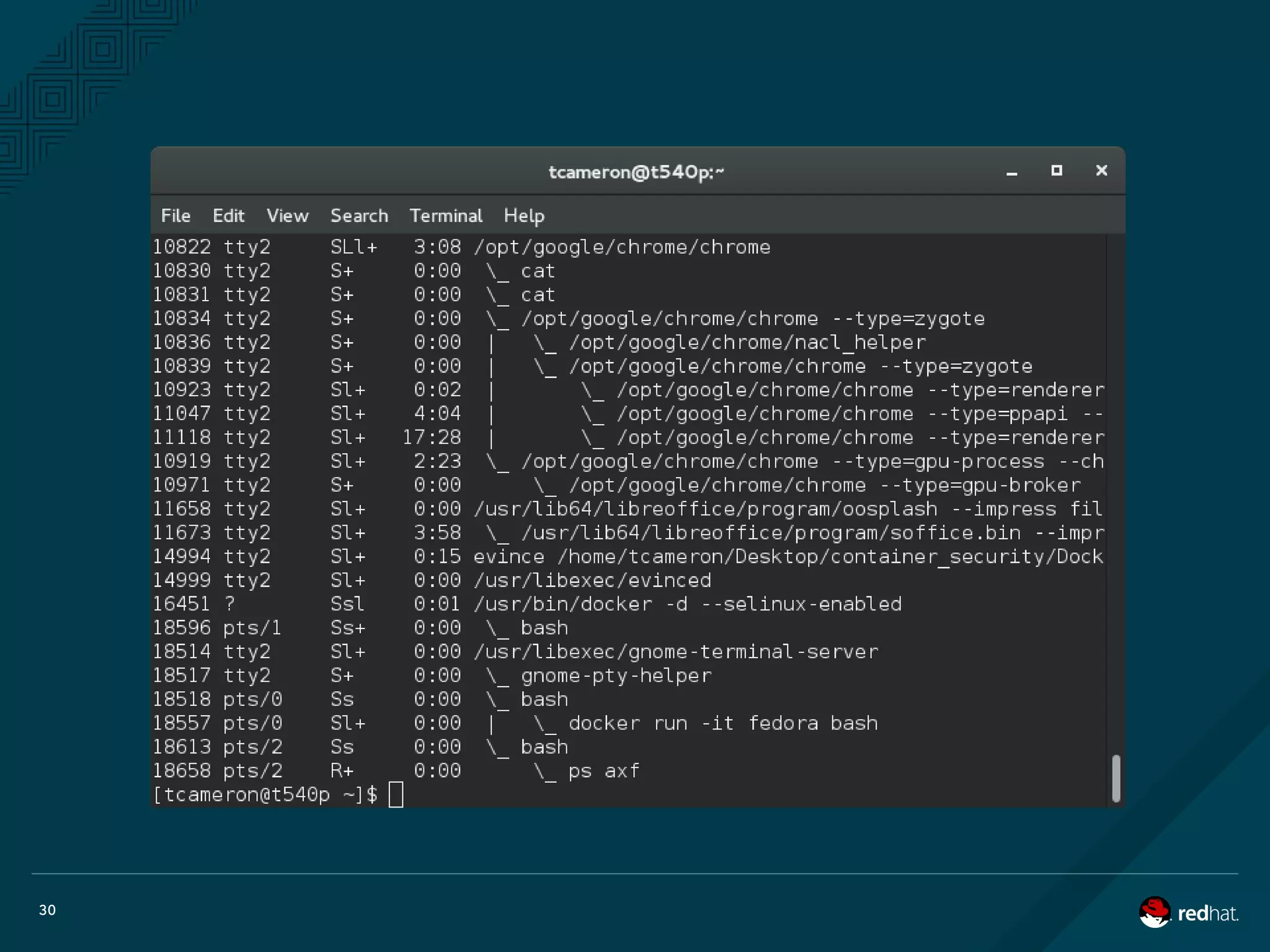Click the slide number 30
1270x952 pixels.
[x=47, y=910]
